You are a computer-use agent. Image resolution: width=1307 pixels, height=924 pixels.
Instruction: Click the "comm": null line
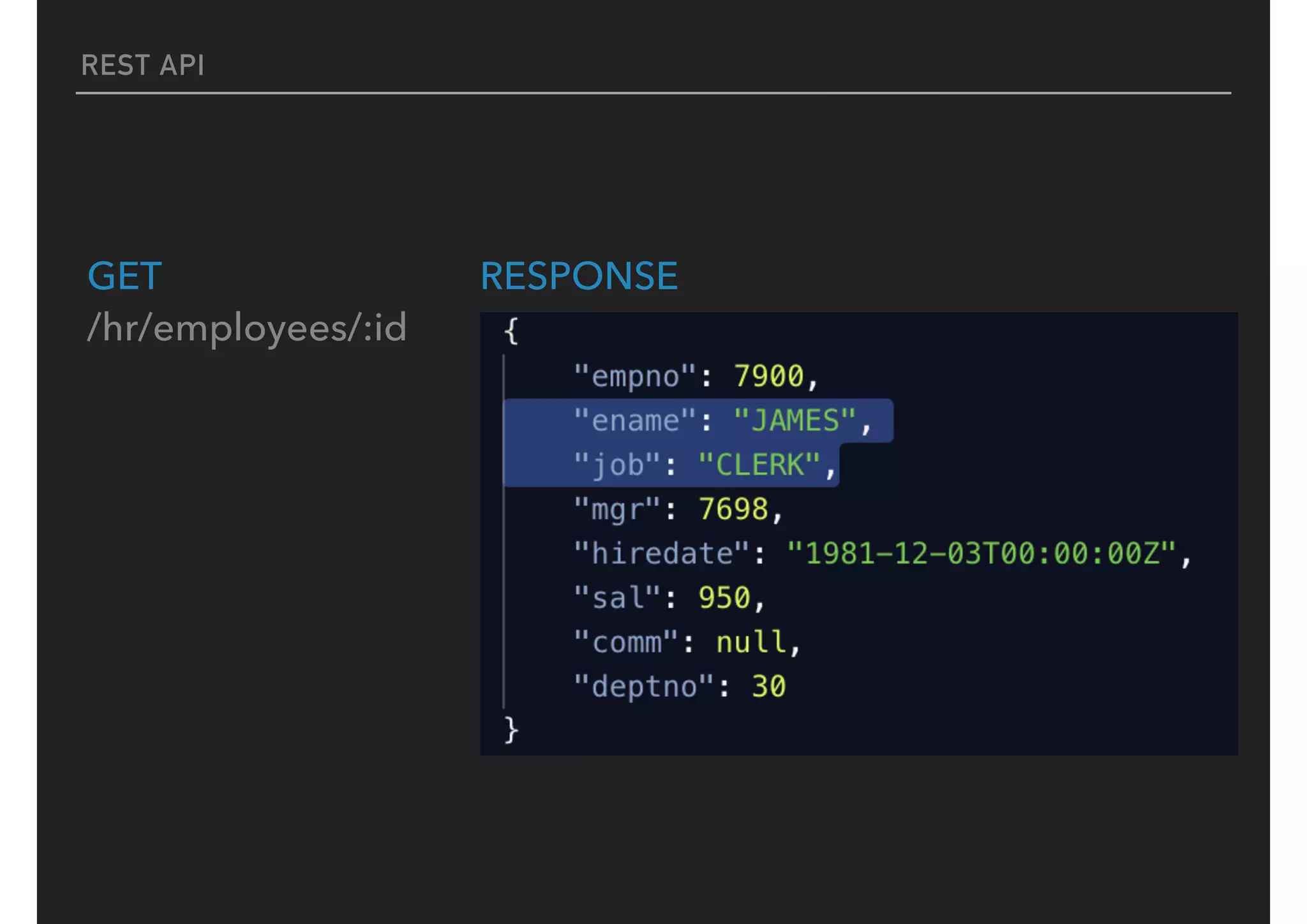pos(687,642)
